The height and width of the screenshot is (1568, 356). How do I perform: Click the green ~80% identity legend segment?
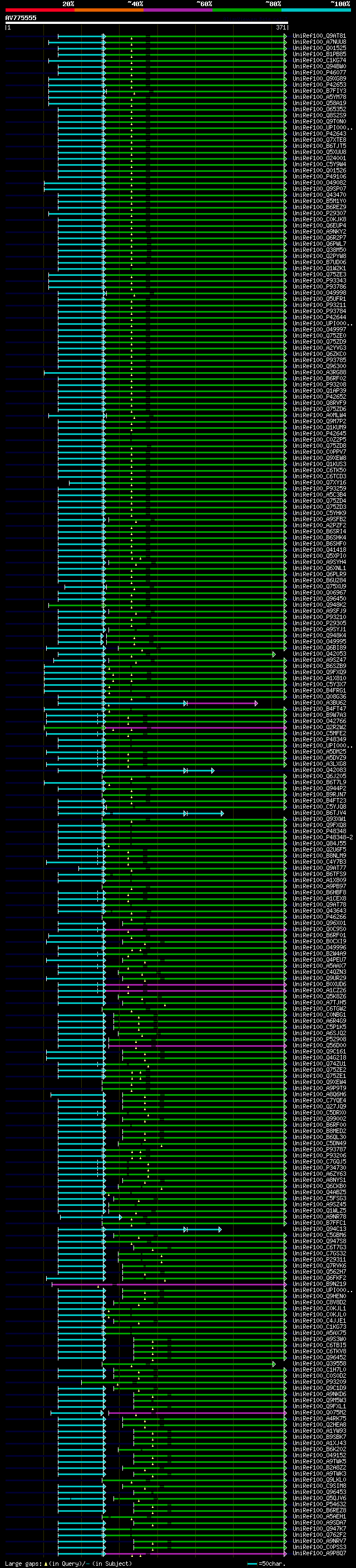[247, 10]
